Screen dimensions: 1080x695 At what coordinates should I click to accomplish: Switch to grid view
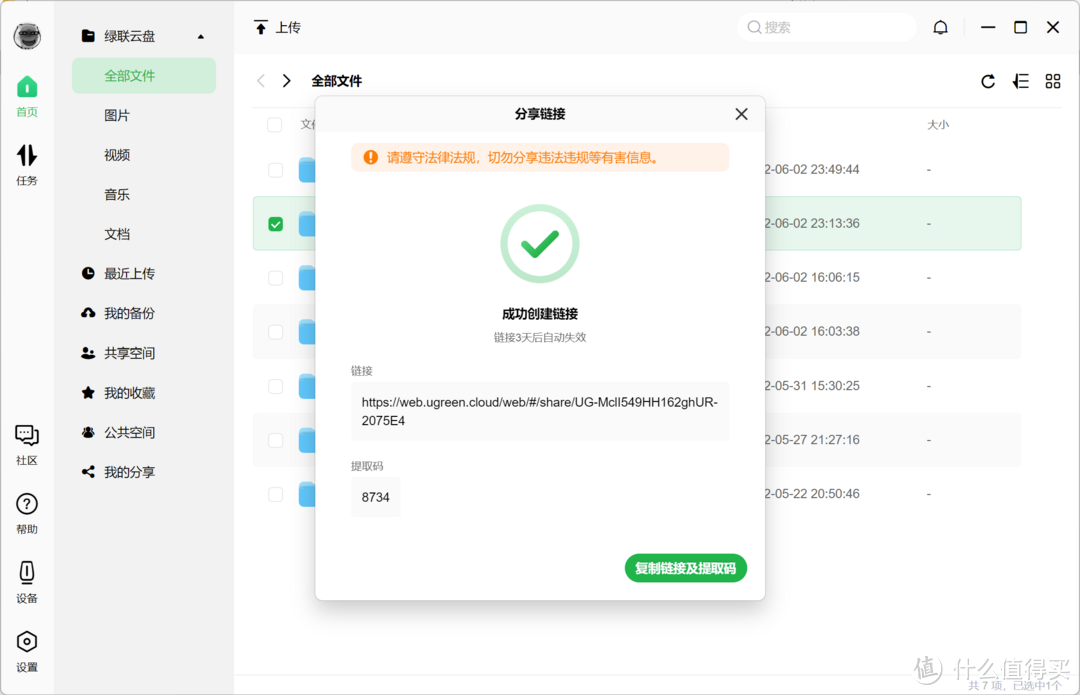click(x=1052, y=81)
